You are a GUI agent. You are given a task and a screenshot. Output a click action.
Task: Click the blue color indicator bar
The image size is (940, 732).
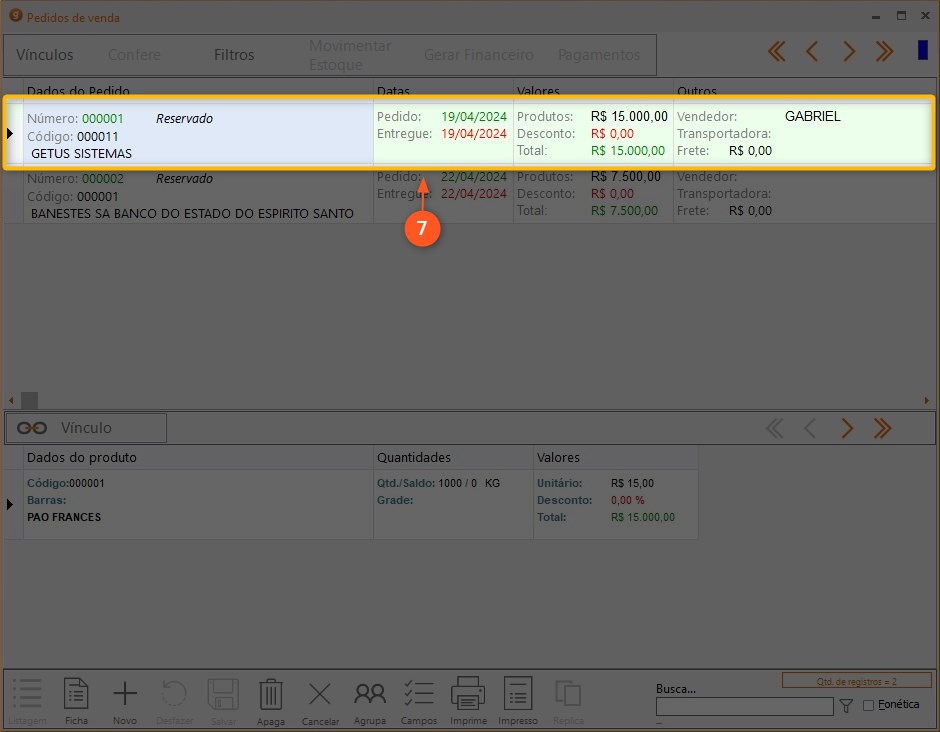pos(922,51)
